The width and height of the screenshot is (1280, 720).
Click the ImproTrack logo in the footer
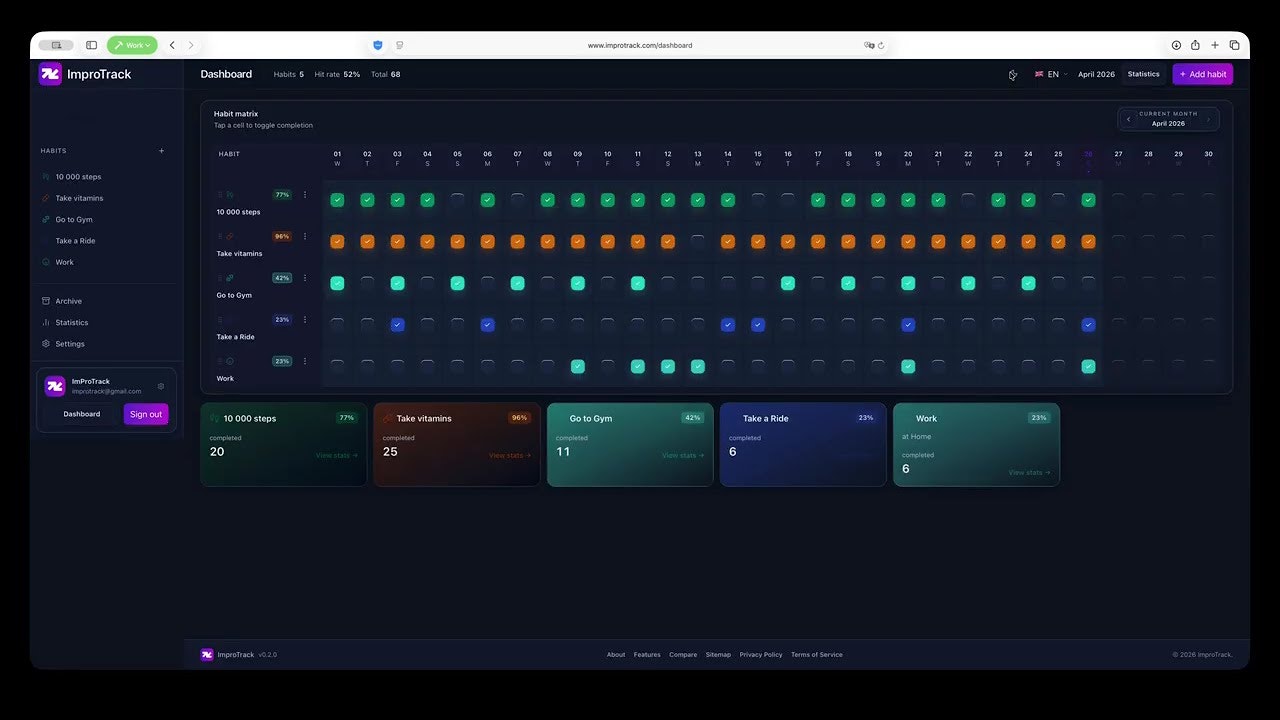(207, 654)
